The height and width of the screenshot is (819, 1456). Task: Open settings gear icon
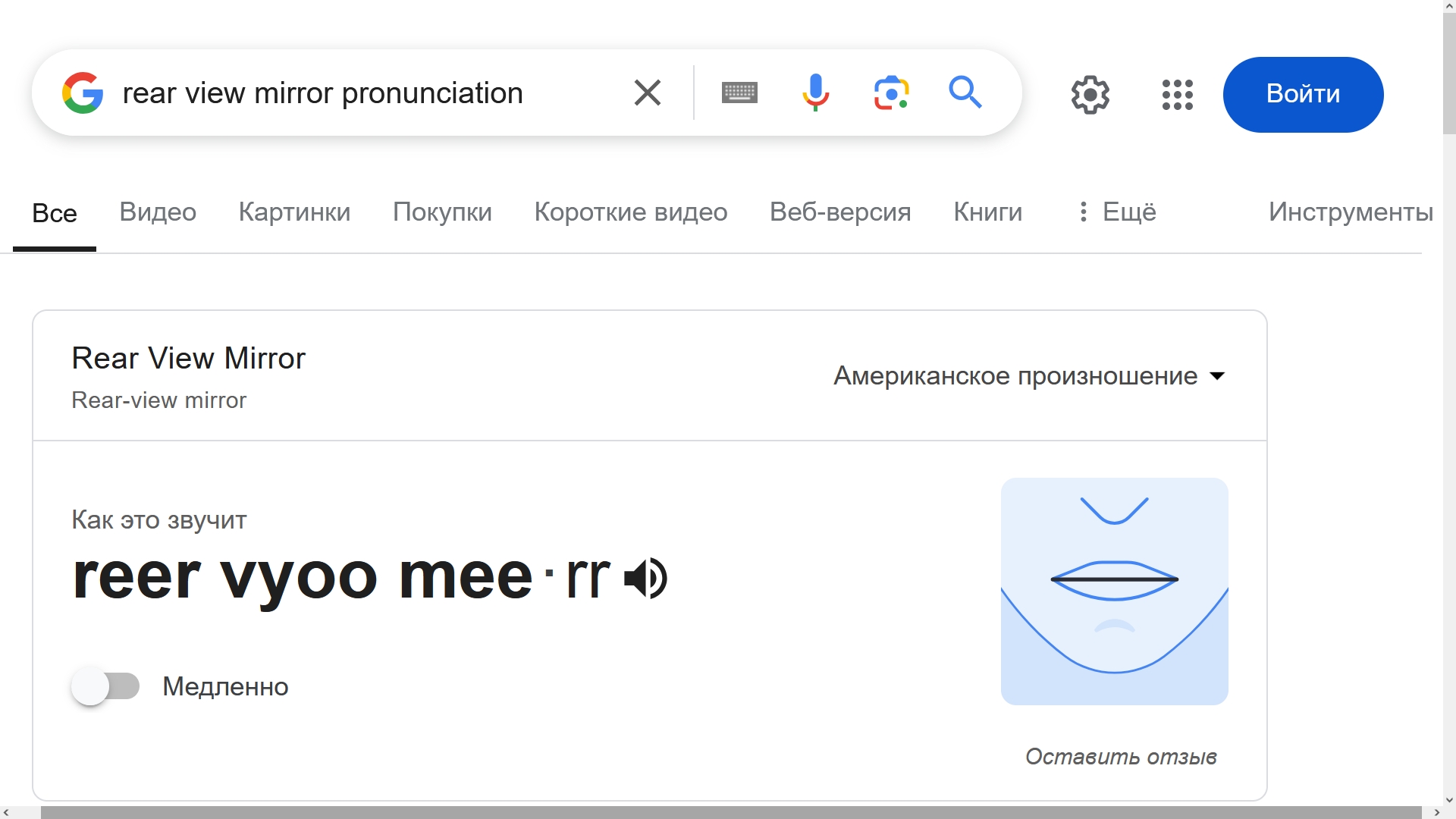click(x=1090, y=95)
